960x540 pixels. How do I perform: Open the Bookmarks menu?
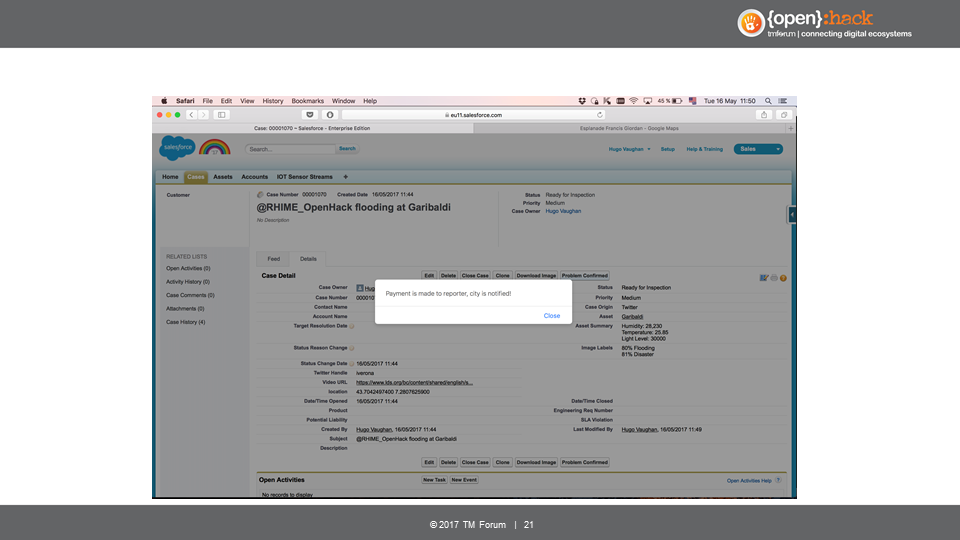point(307,101)
